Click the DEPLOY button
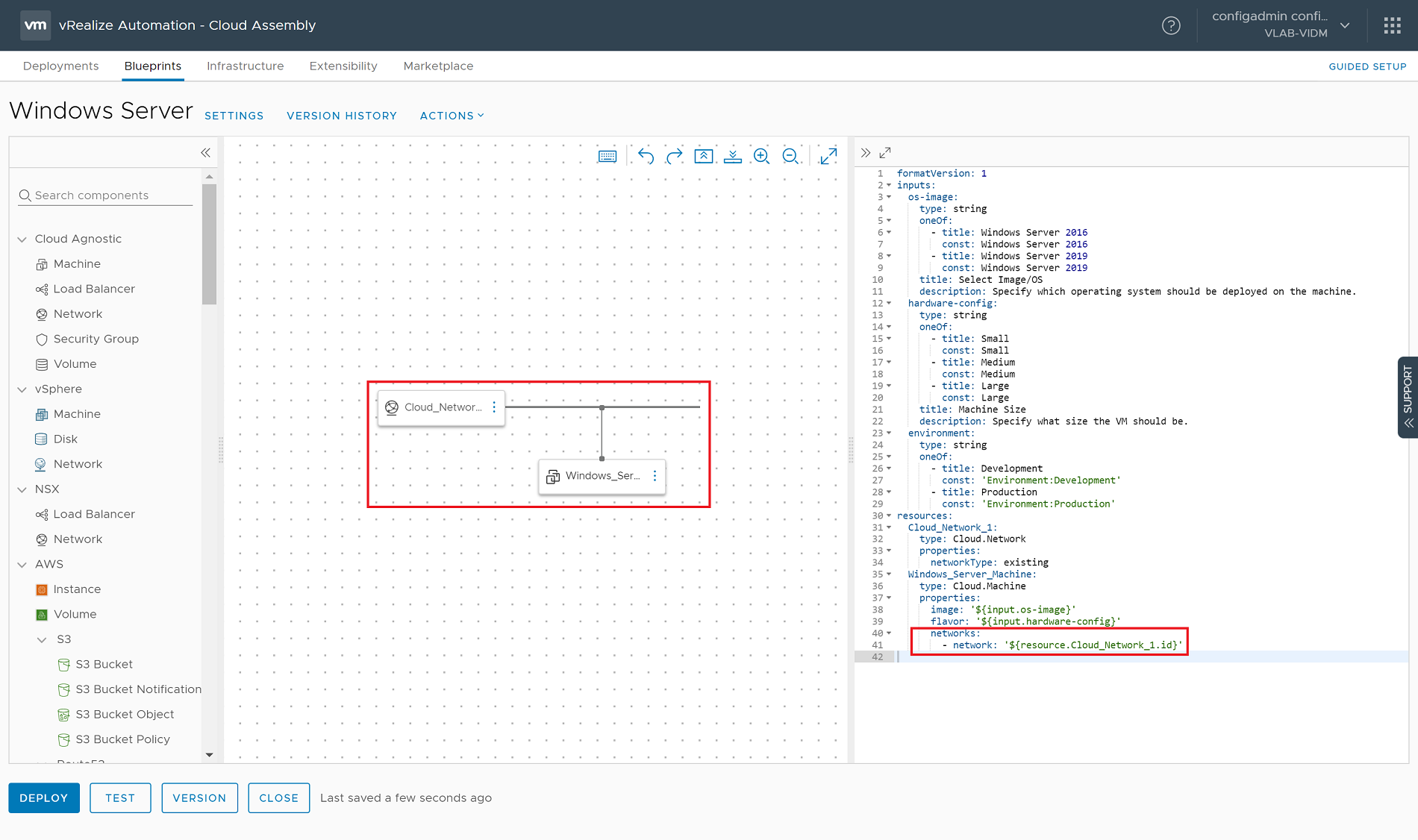This screenshot has width=1418, height=840. (x=43, y=797)
